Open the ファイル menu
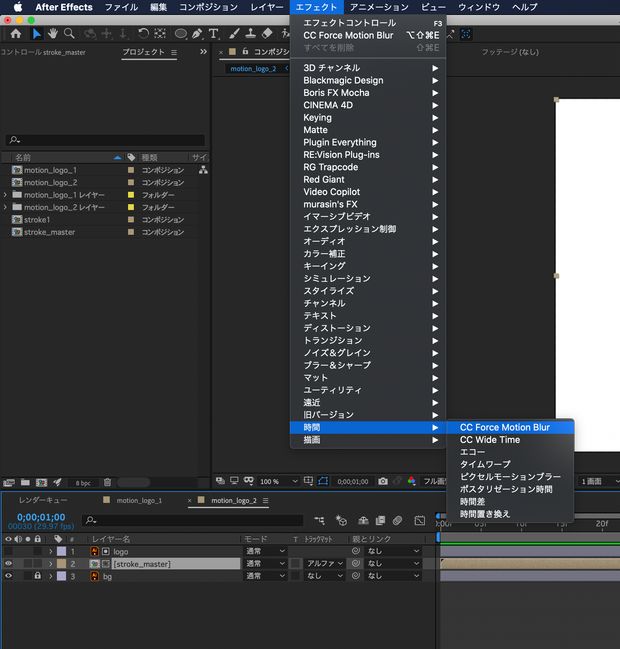Screen dimensions: 620x649 tap(121, 7)
